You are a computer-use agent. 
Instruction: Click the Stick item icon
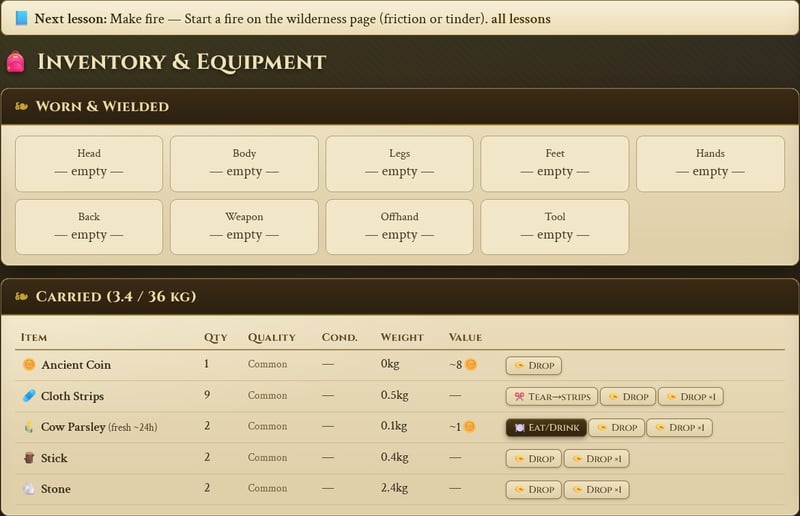[29, 458]
